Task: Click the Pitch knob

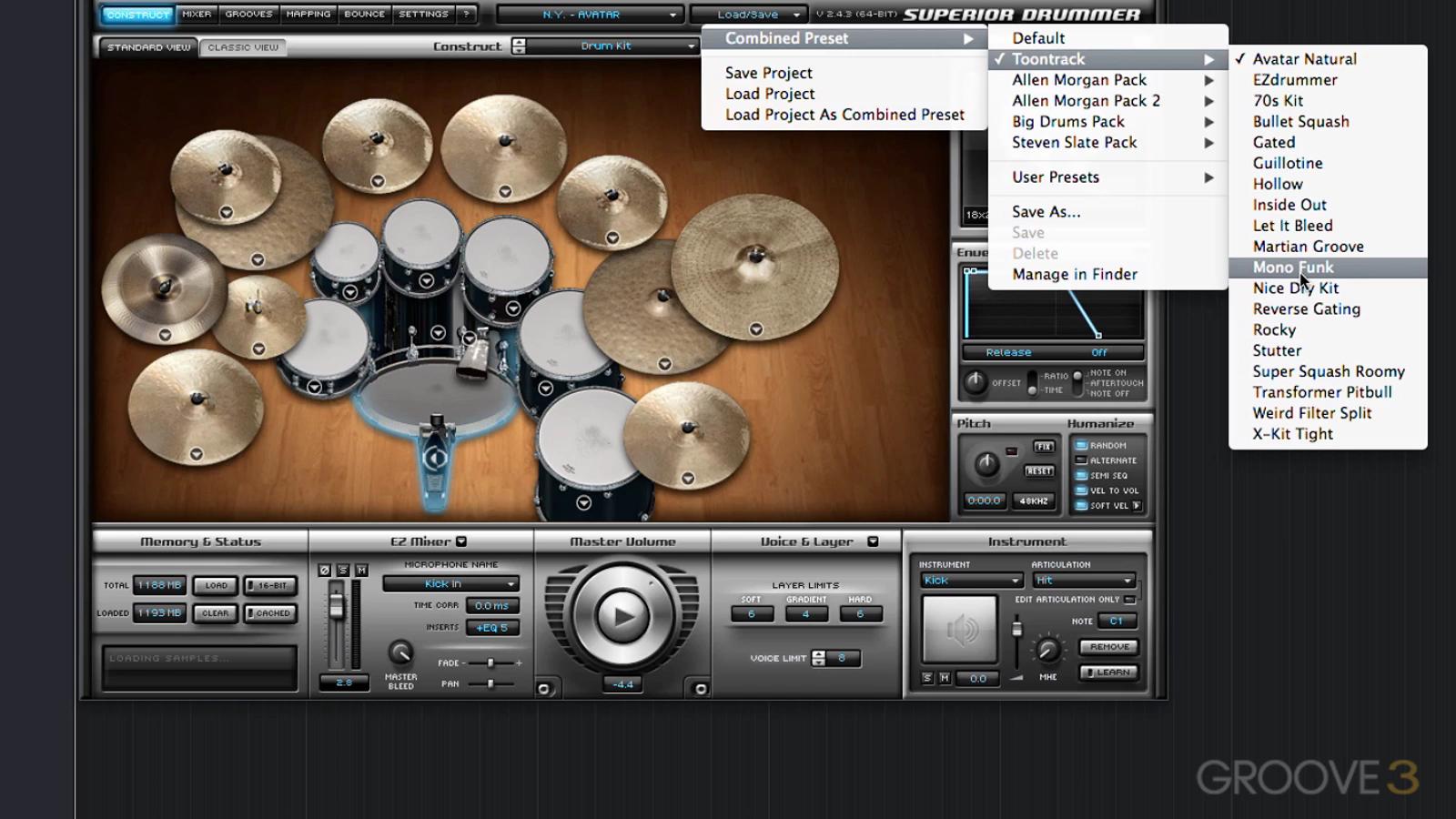Action: coord(987,464)
